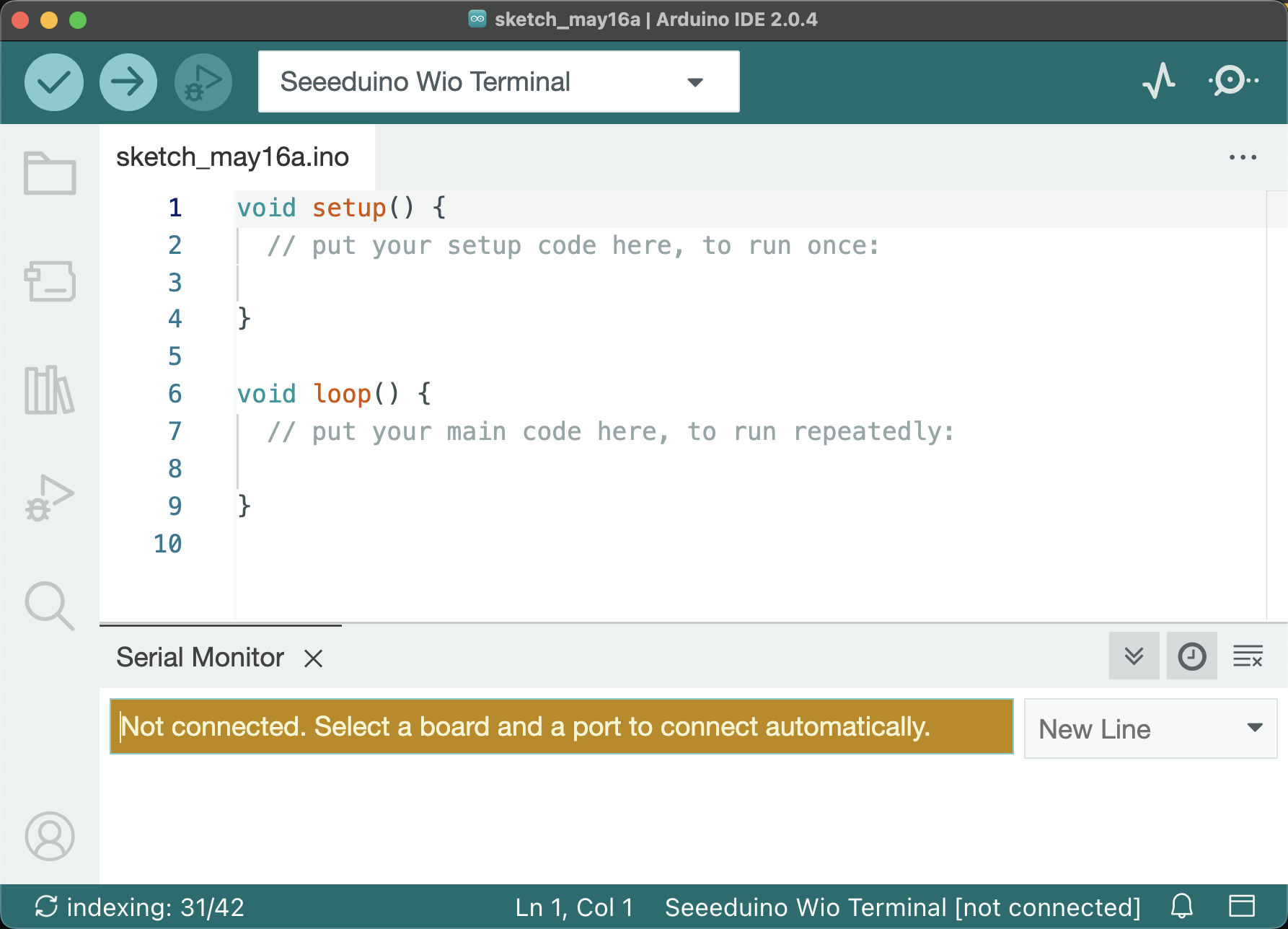This screenshot has height=929, width=1288.
Task: Click the Serial Monitor message input field
Action: (x=562, y=726)
